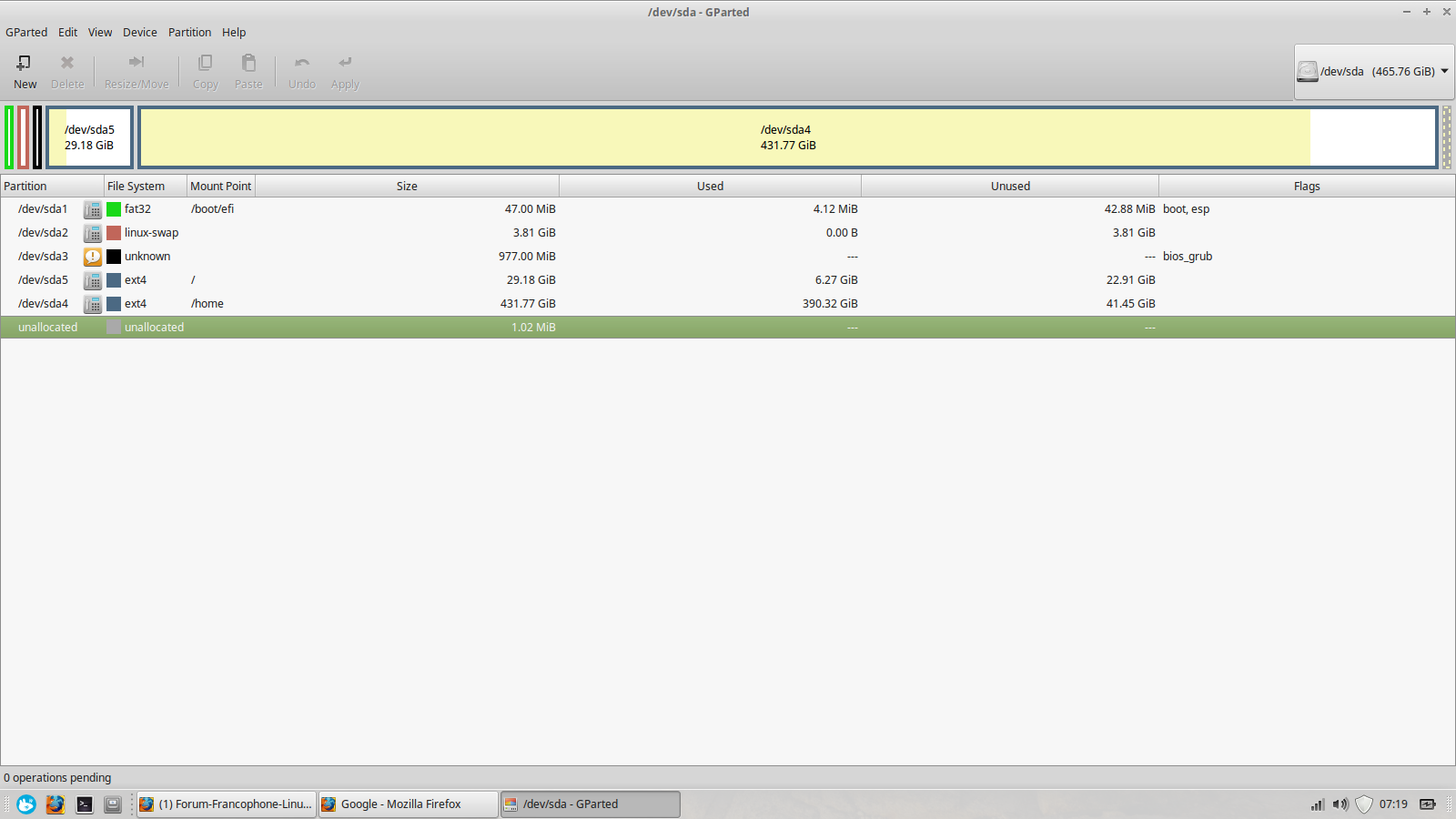Viewport: 1456px width, 819px height.
Task: Click the New partition toolbar icon
Action: [25, 63]
